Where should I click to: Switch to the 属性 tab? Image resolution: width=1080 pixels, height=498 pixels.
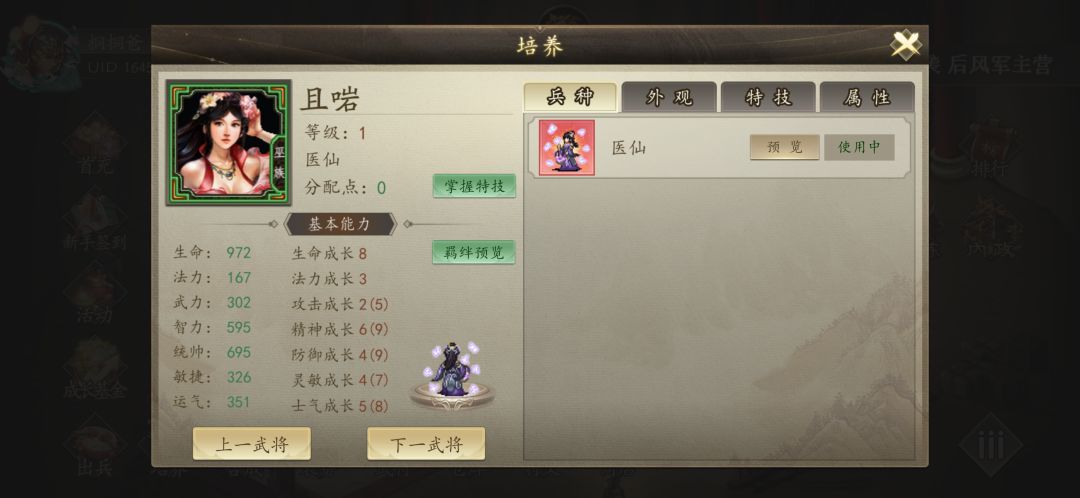pyautogui.click(x=866, y=98)
